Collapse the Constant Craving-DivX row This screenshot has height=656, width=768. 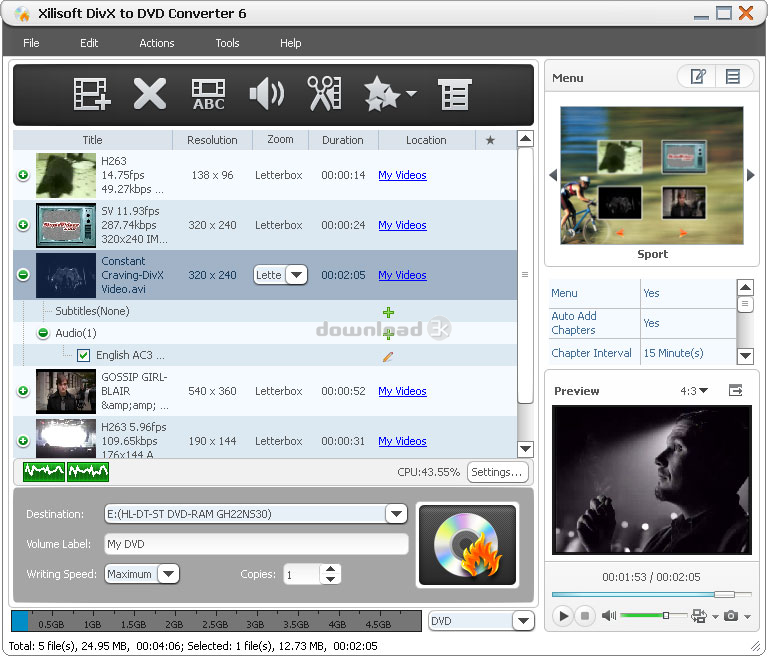tap(23, 275)
